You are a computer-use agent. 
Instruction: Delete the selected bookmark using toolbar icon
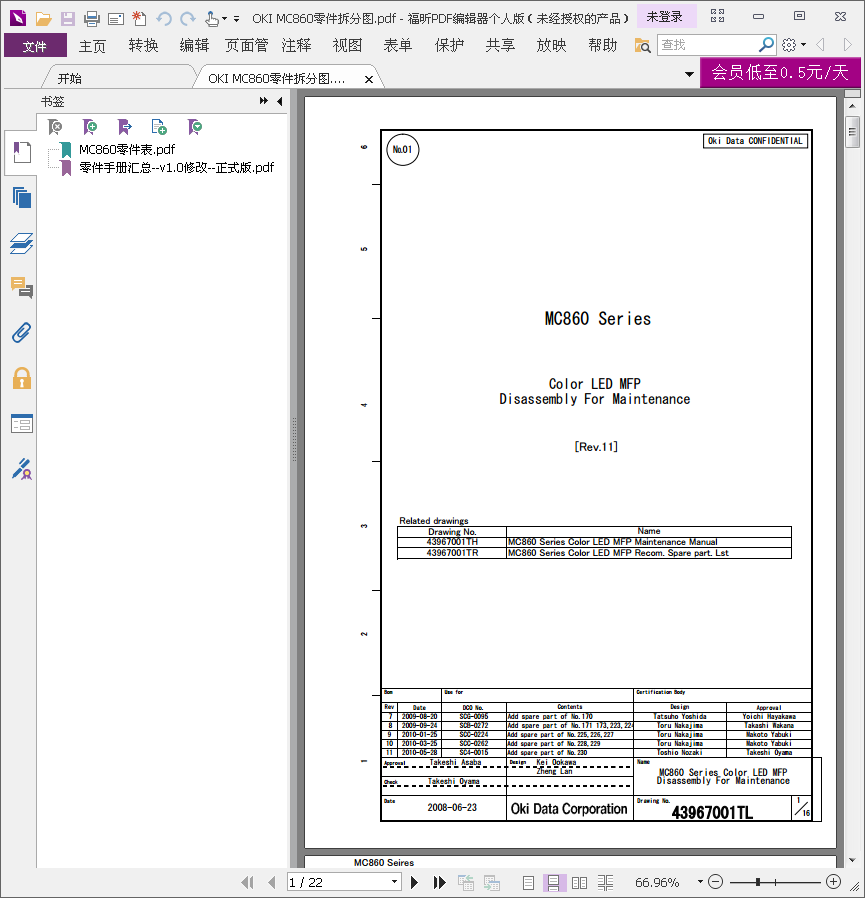(55, 127)
